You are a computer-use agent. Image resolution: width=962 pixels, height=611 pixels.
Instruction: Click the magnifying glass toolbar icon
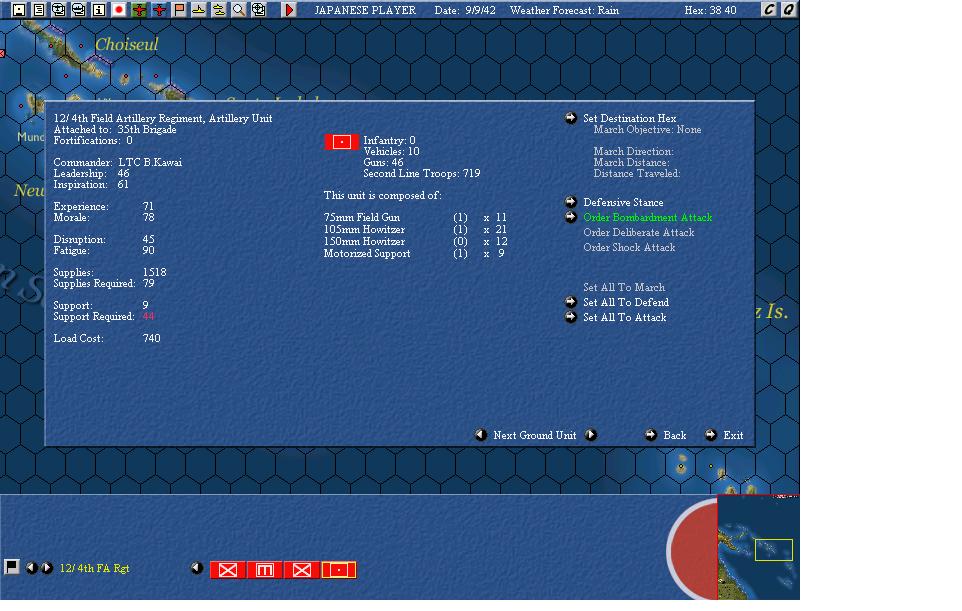click(x=239, y=10)
